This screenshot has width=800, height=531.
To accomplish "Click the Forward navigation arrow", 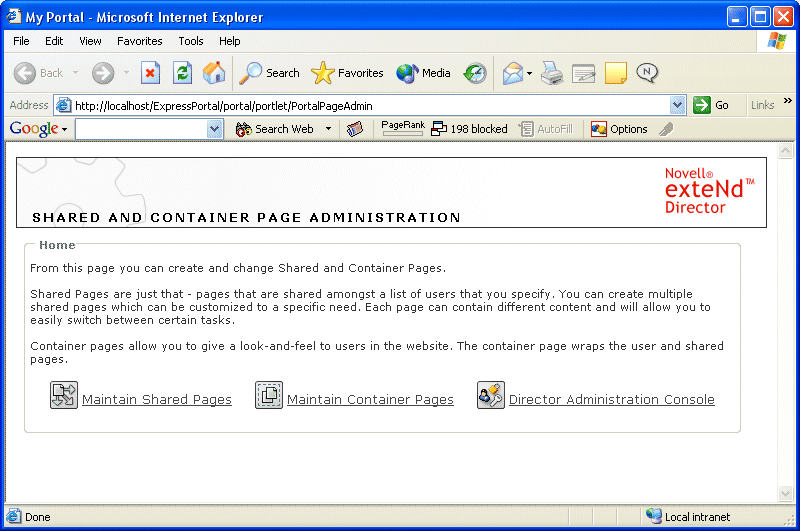I will point(103,73).
